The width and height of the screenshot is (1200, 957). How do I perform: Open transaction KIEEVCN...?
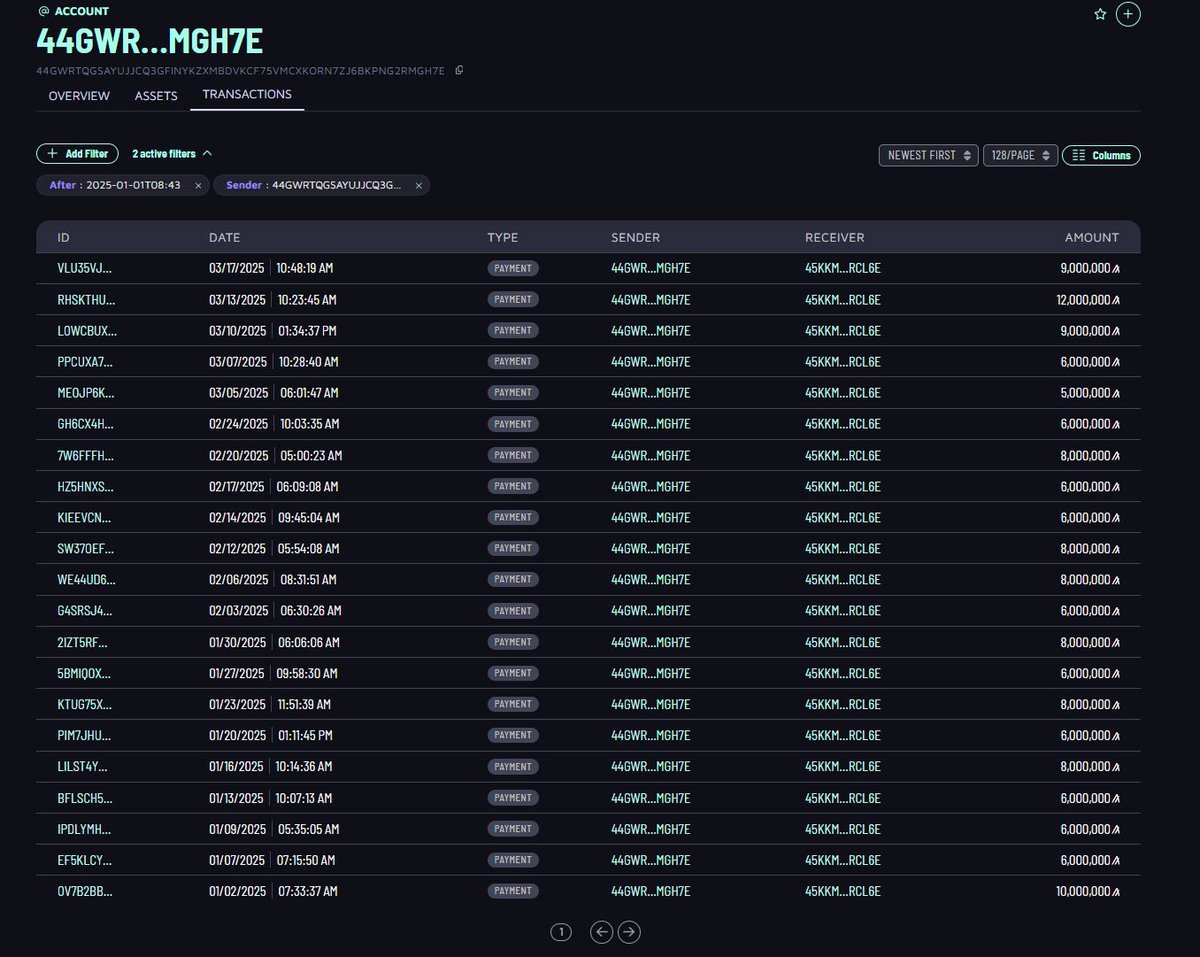click(84, 517)
